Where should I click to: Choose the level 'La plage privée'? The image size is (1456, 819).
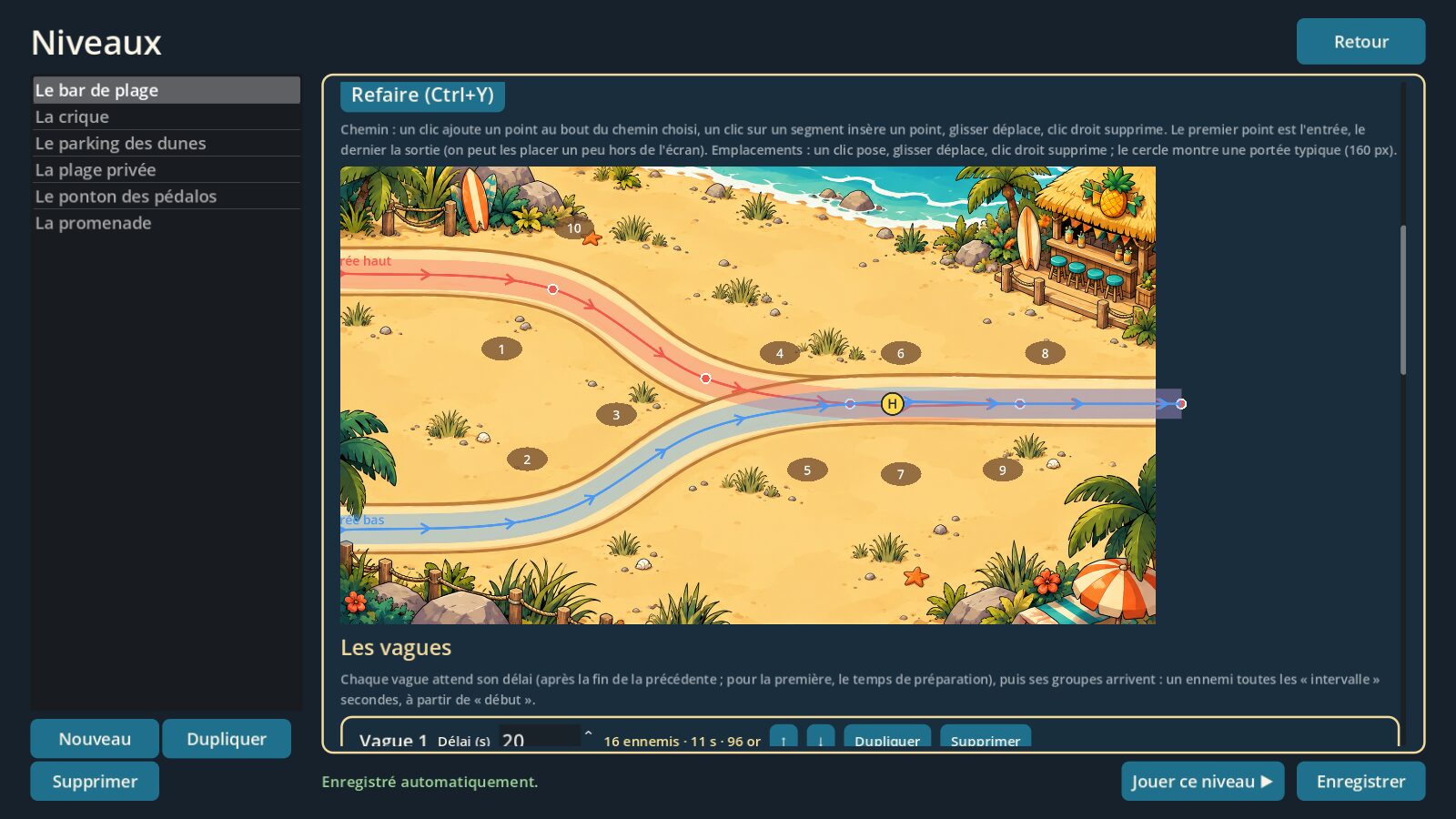[167, 169]
